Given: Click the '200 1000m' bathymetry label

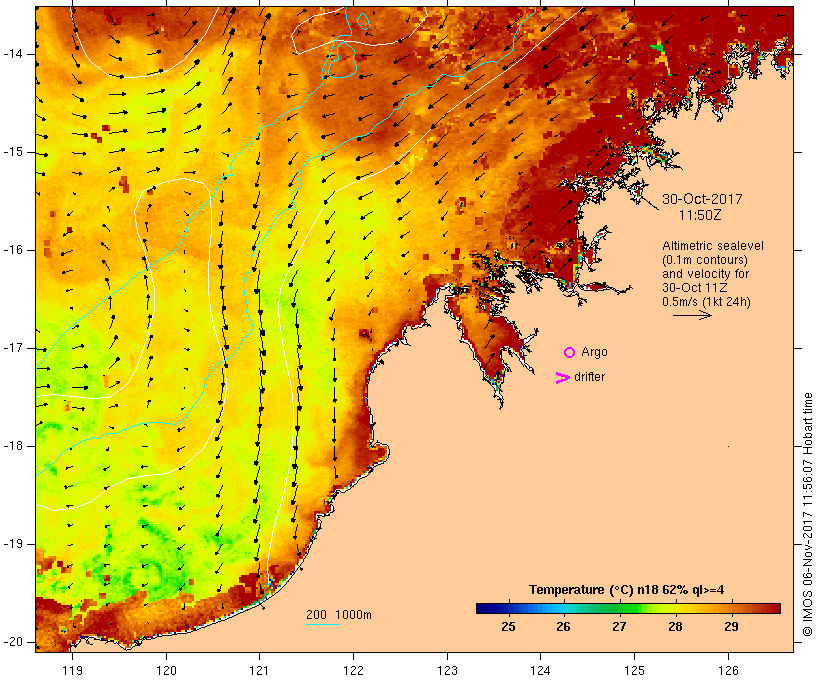Looking at the screenshot, I should [x=339, y=615].
